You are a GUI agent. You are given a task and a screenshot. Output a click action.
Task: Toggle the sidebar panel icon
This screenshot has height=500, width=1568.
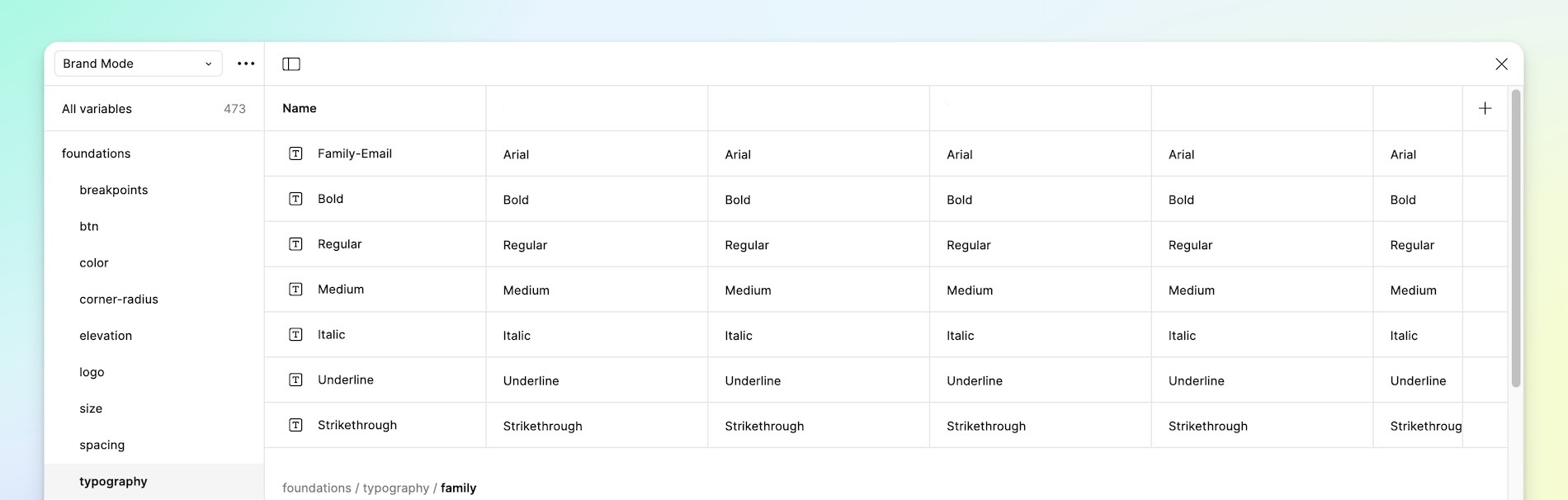coord(291,64)
